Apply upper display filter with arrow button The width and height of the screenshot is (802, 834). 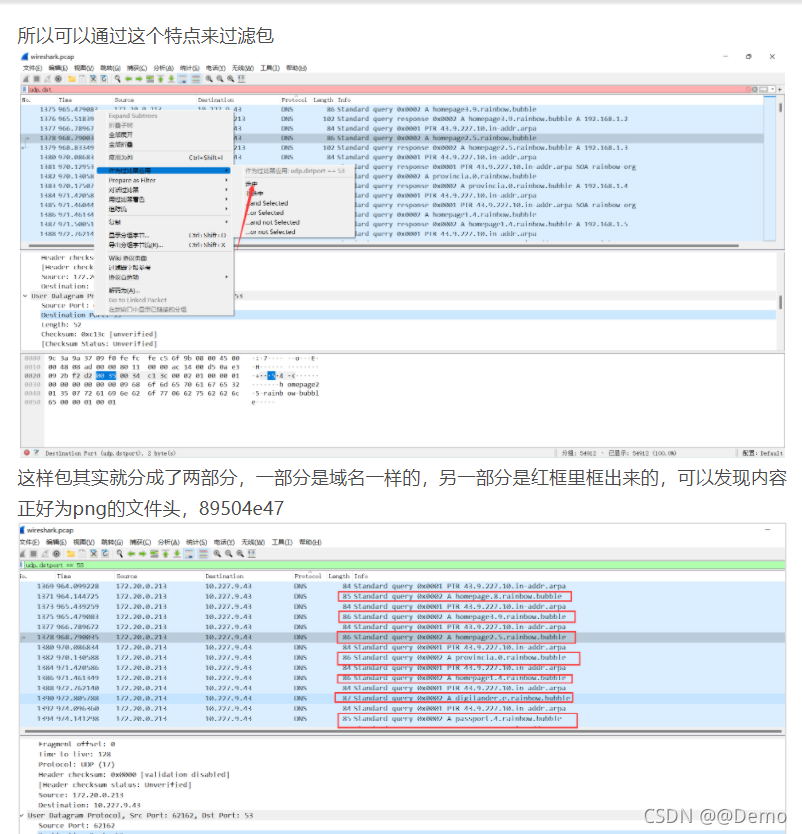click(764, 89)
